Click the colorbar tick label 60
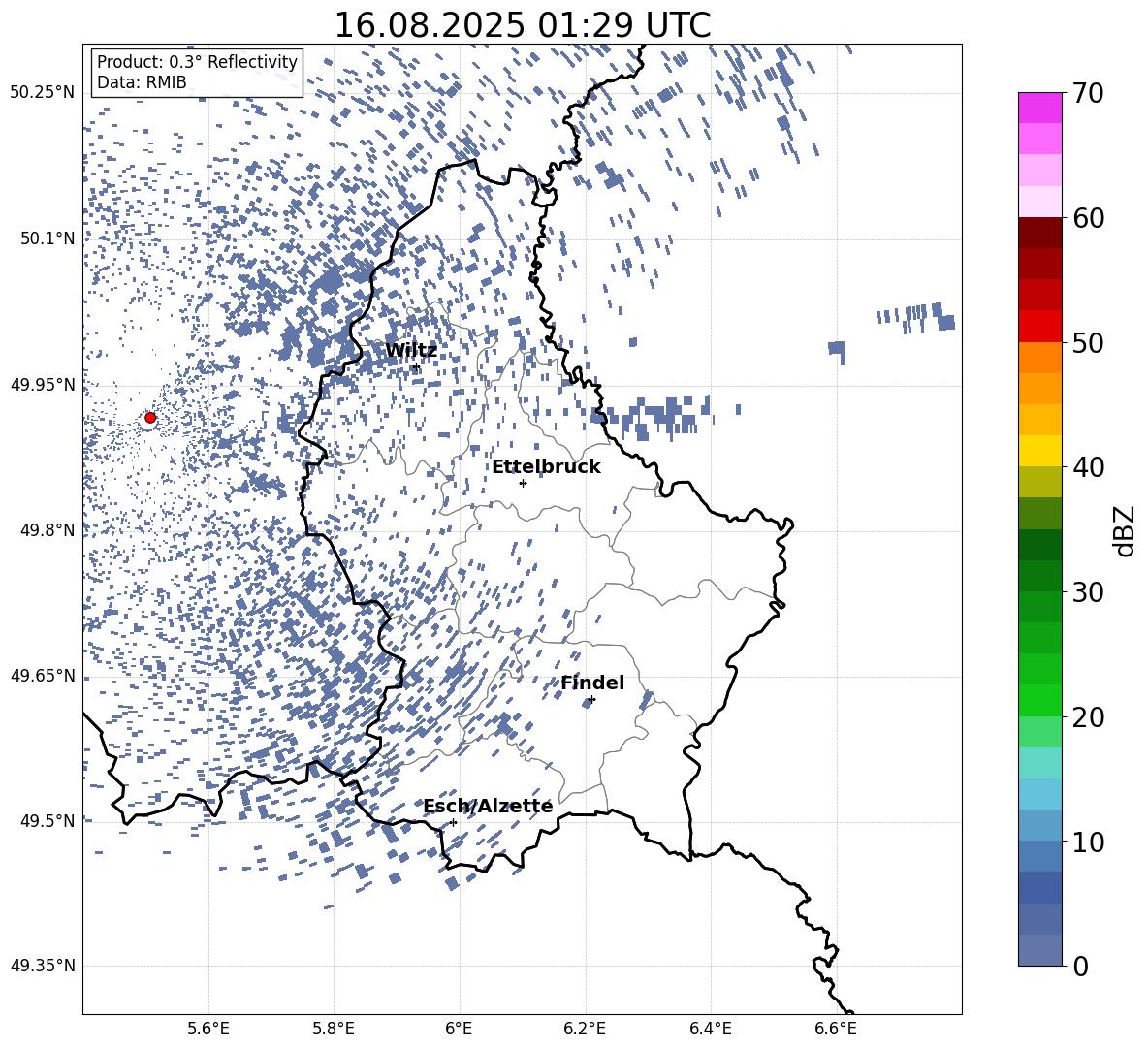Screen dimensions: 1148x1048 pos(1088,218)
